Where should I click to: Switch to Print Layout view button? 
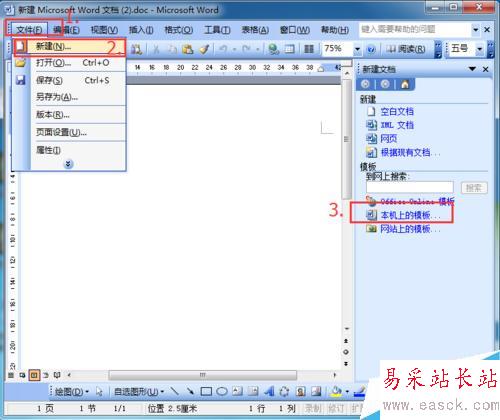tap(34, 375)
